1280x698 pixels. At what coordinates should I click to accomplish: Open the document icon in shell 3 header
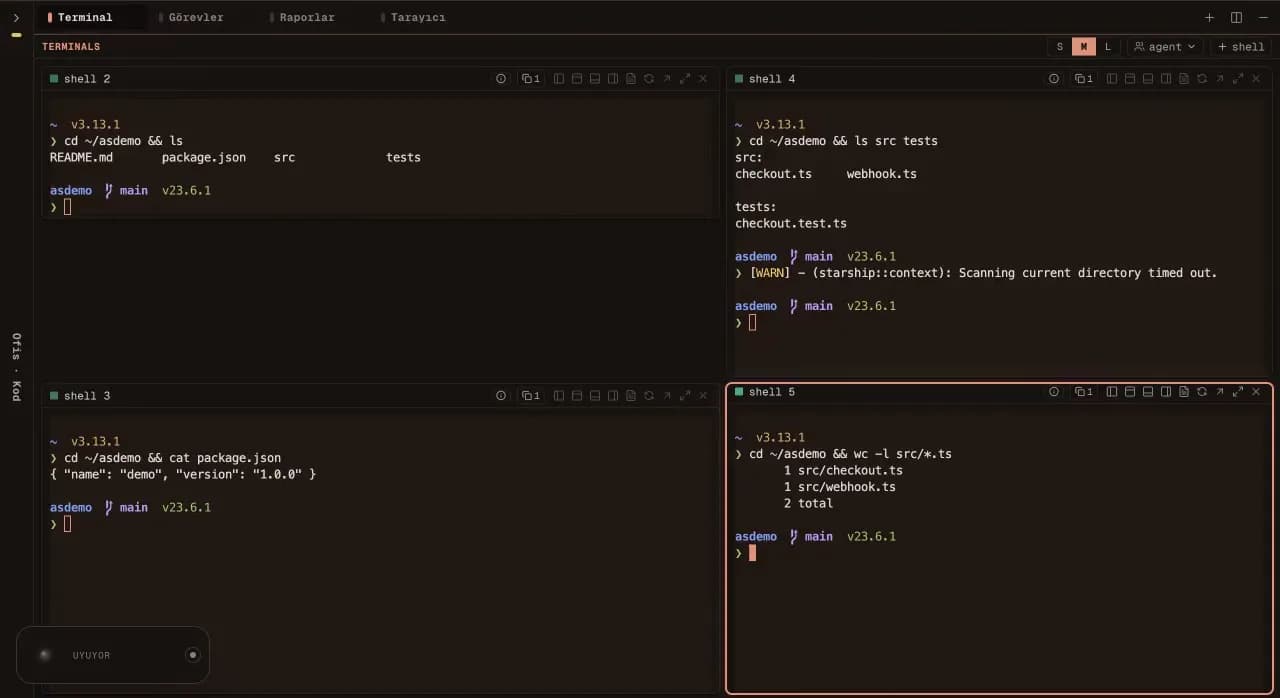click(x=631, y=396)
